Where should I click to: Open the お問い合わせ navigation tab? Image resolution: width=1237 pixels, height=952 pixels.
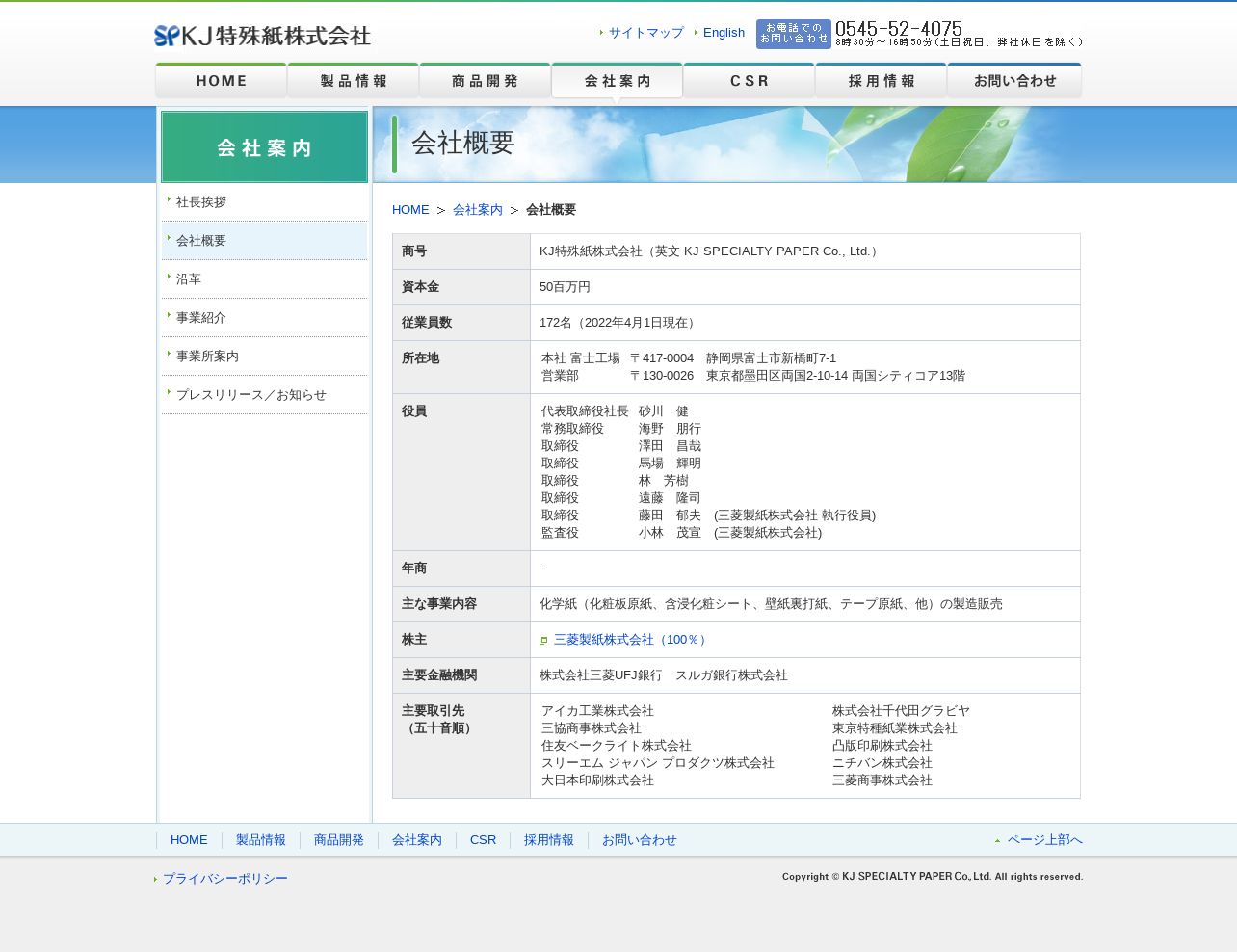[1014, 81]
